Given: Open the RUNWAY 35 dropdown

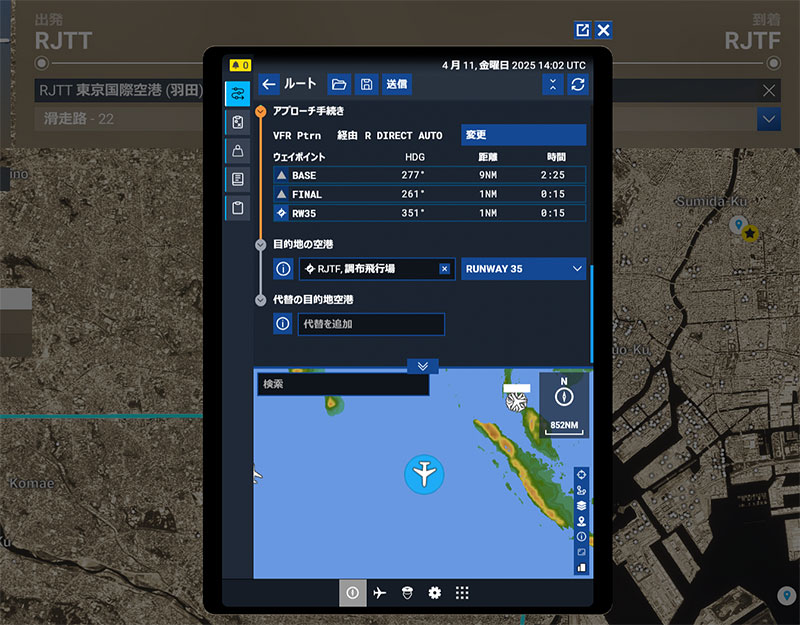Looking at the screenshot, I should (x=523, y=269).
